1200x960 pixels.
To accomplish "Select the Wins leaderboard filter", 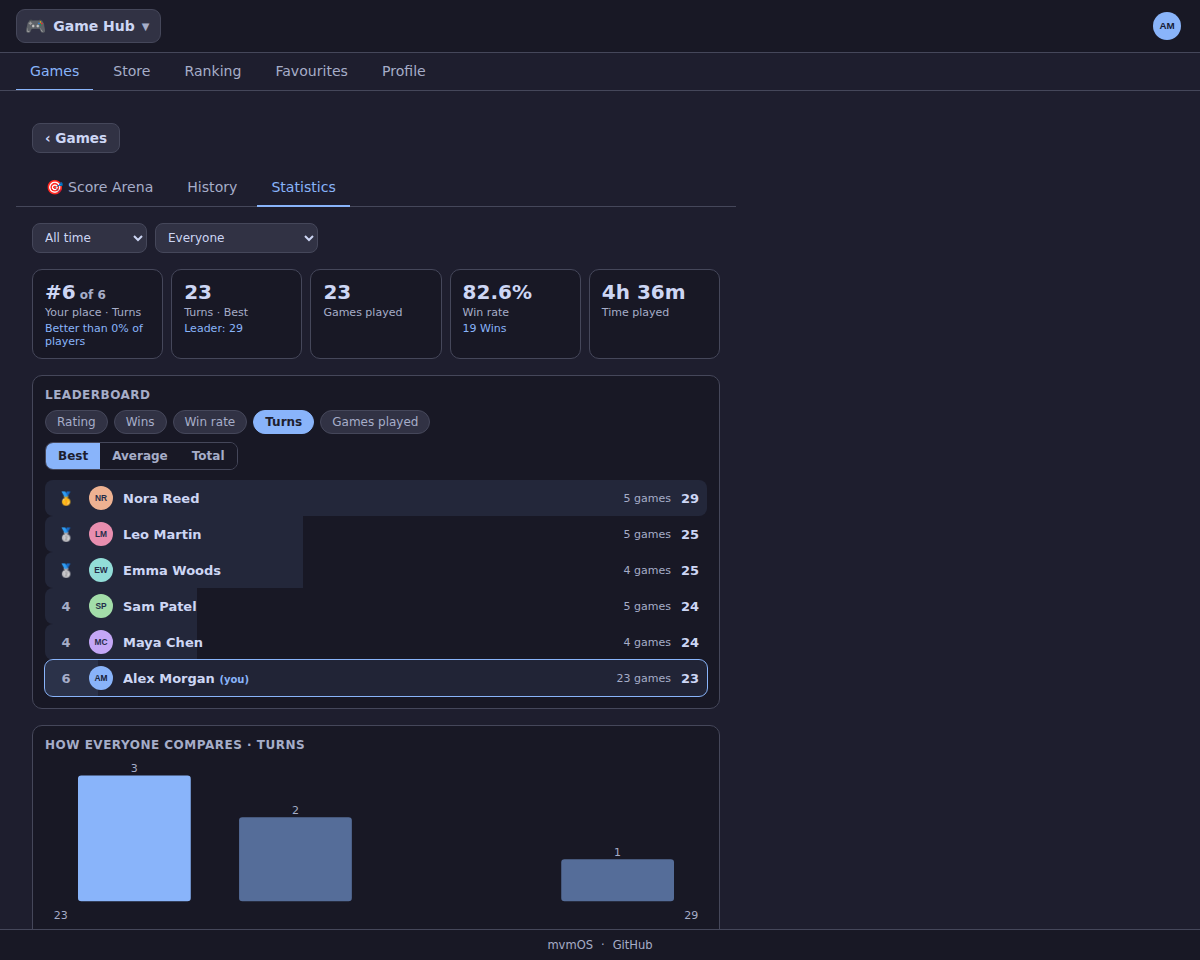I will (140, 422).
